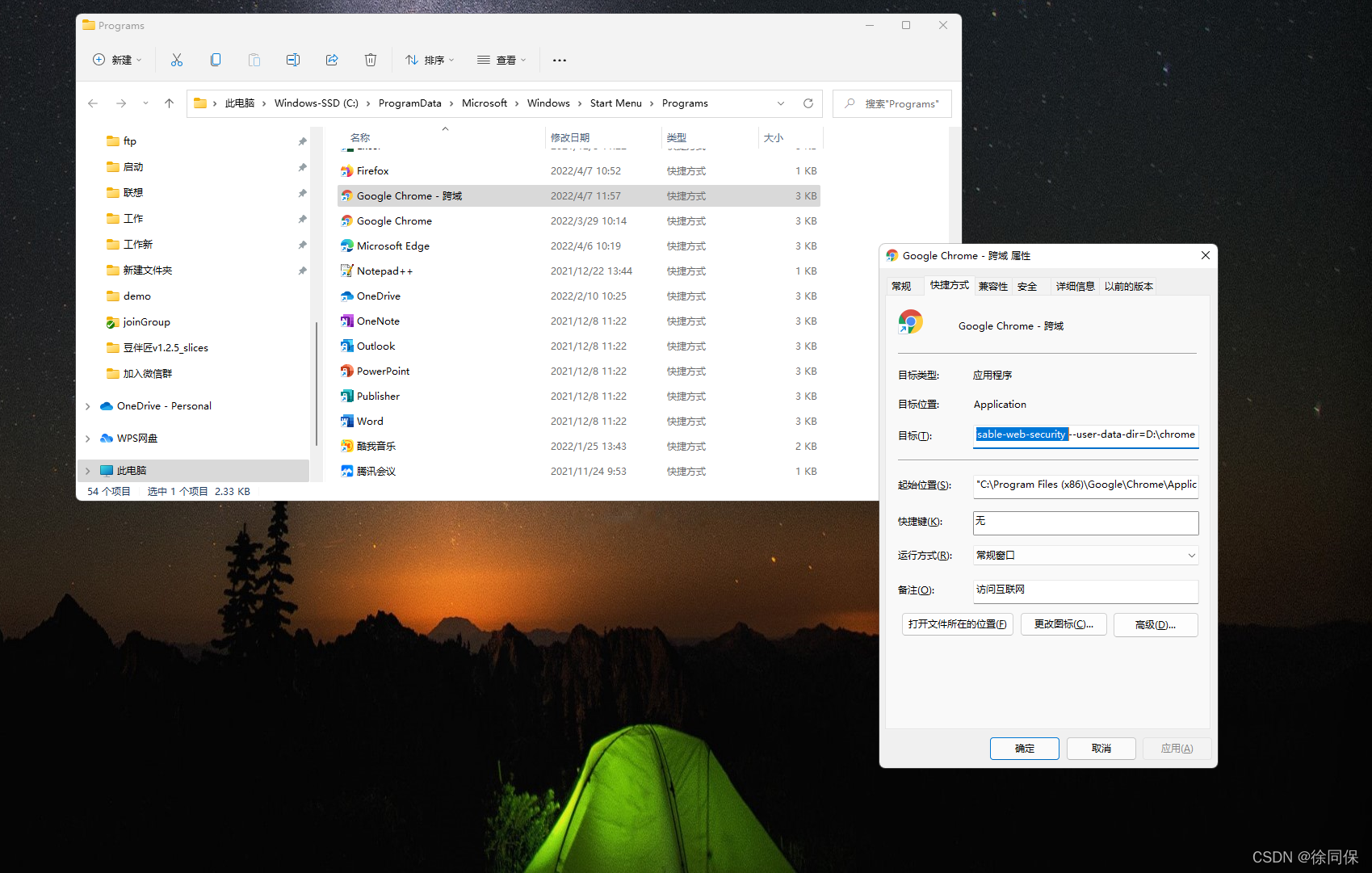Click 高级(D) button

1156,624
